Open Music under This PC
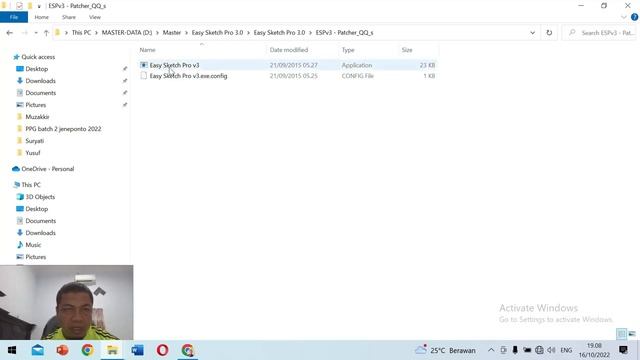 [33, 245]
